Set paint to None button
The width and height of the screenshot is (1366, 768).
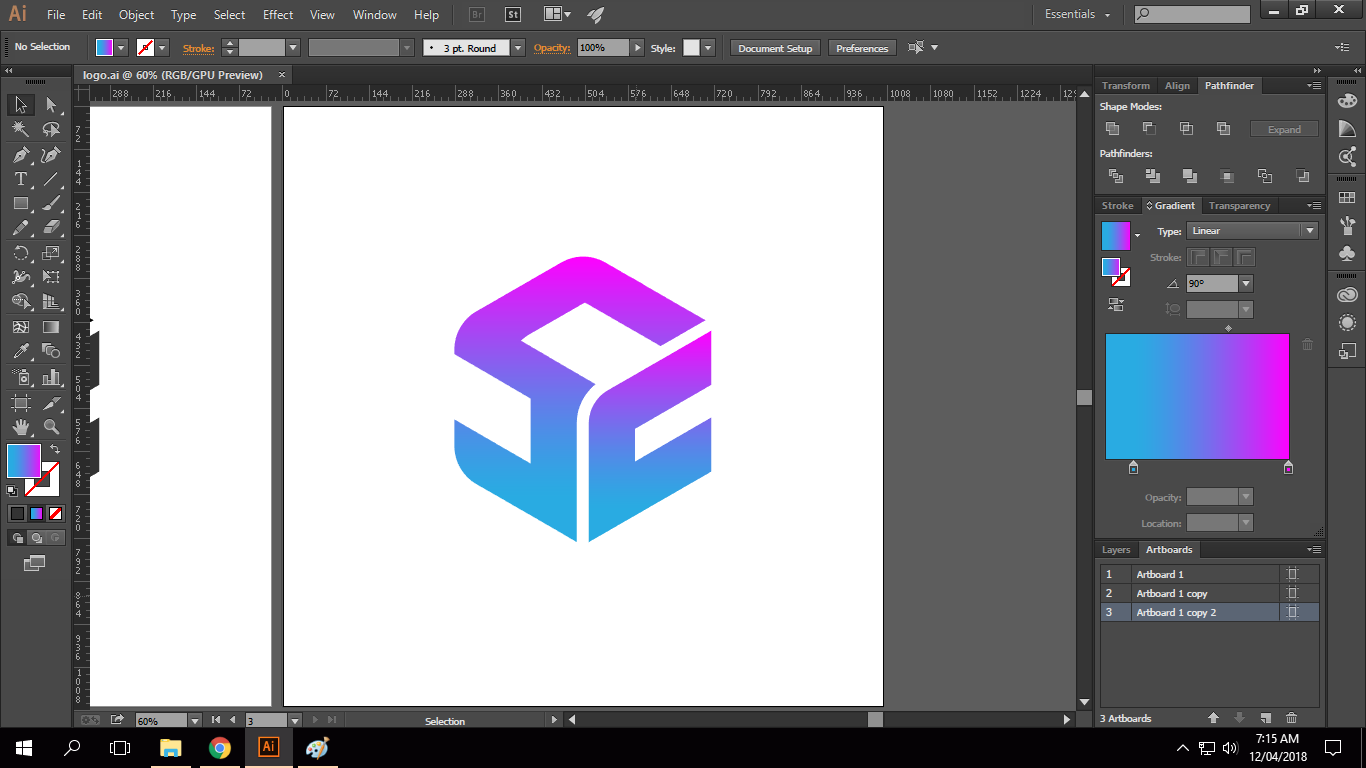pos(56,513)
